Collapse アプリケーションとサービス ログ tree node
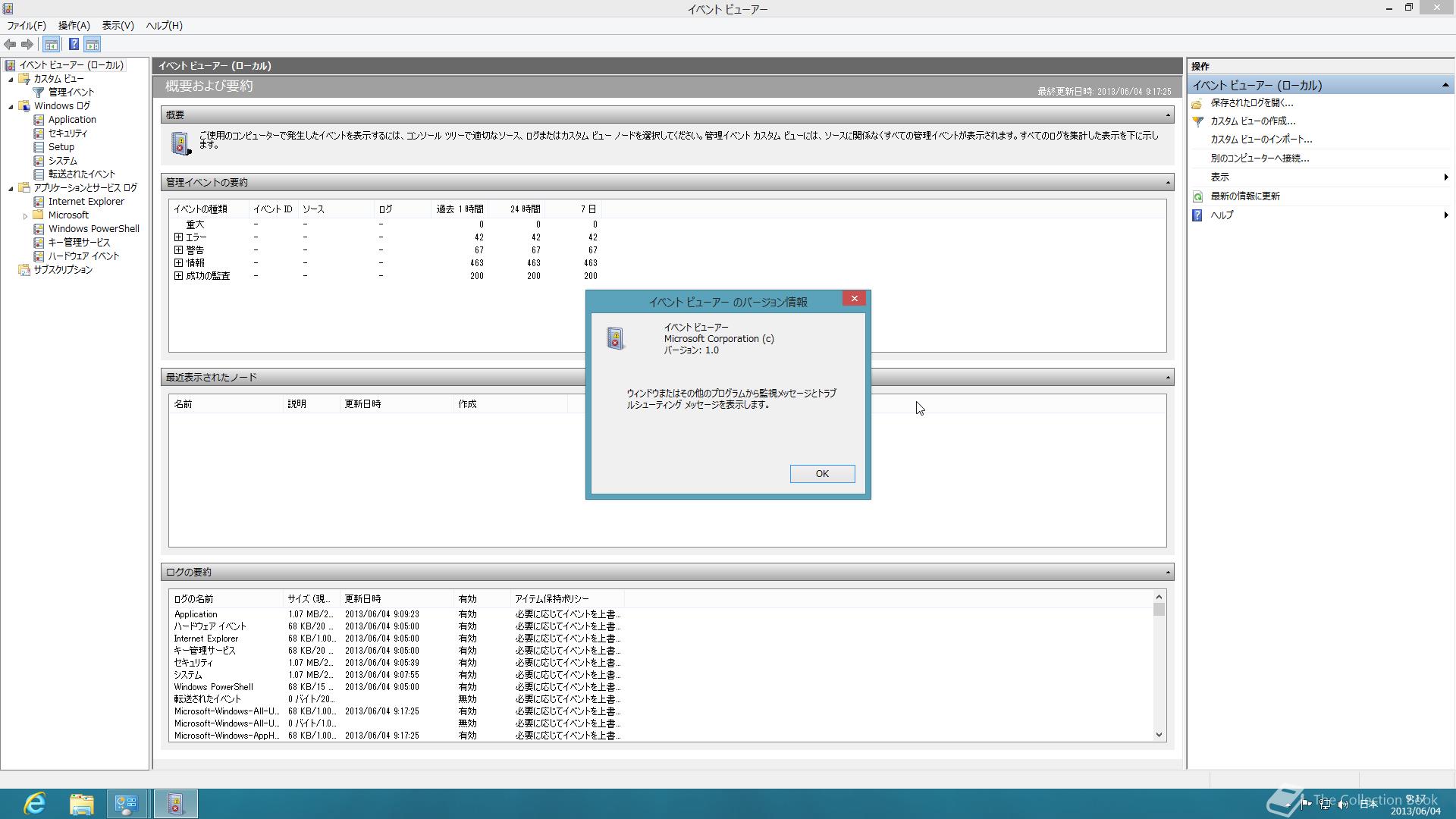 11,188
